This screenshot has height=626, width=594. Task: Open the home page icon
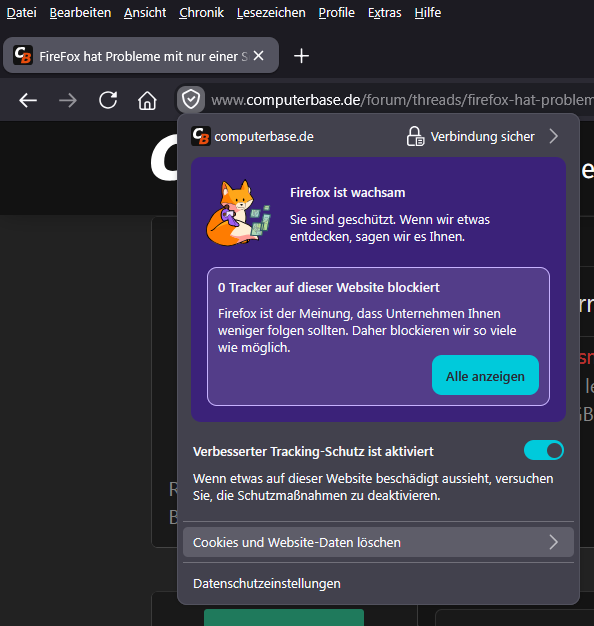click(147, 100)
